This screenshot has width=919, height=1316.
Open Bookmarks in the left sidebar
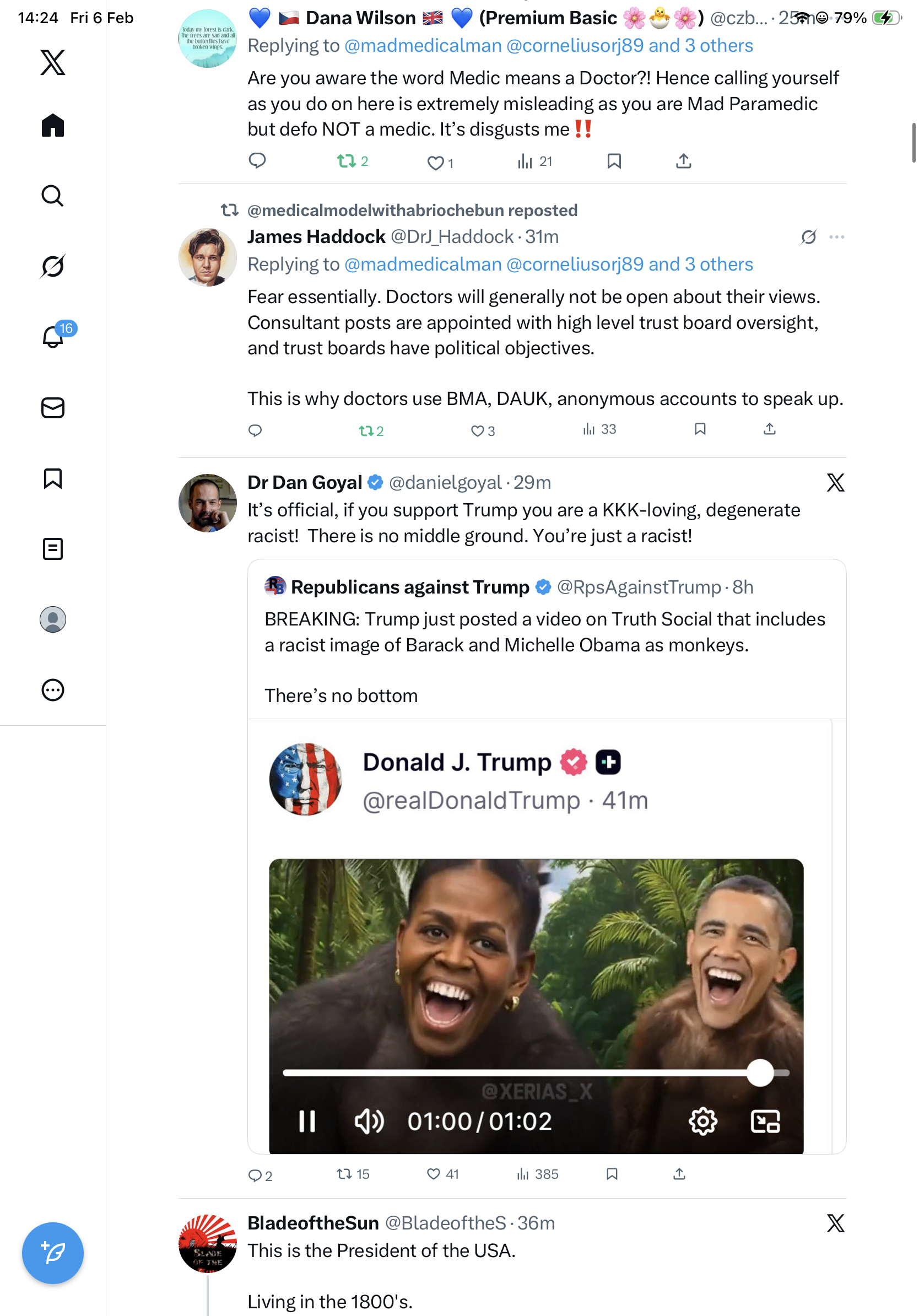pyautogui.click(x=53, y=478)
